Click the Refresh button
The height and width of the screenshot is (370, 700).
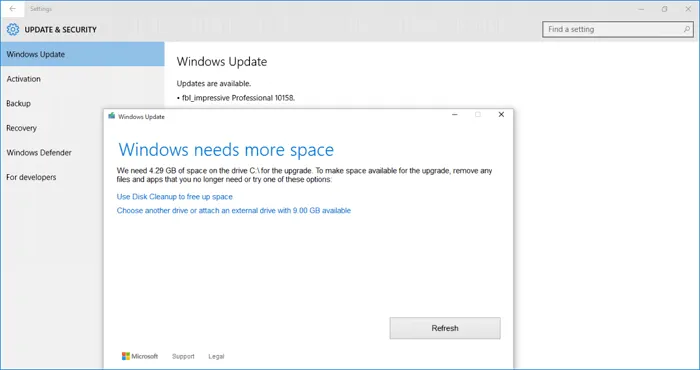click(x=445, y=328)
